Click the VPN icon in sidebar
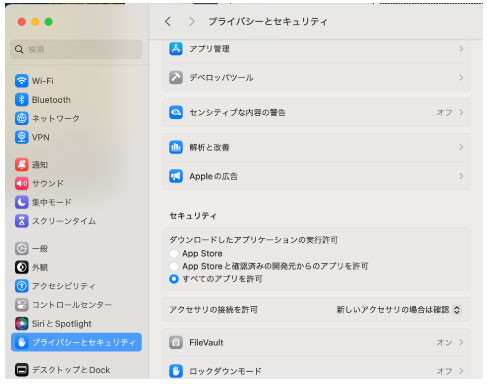 [22, 137]
